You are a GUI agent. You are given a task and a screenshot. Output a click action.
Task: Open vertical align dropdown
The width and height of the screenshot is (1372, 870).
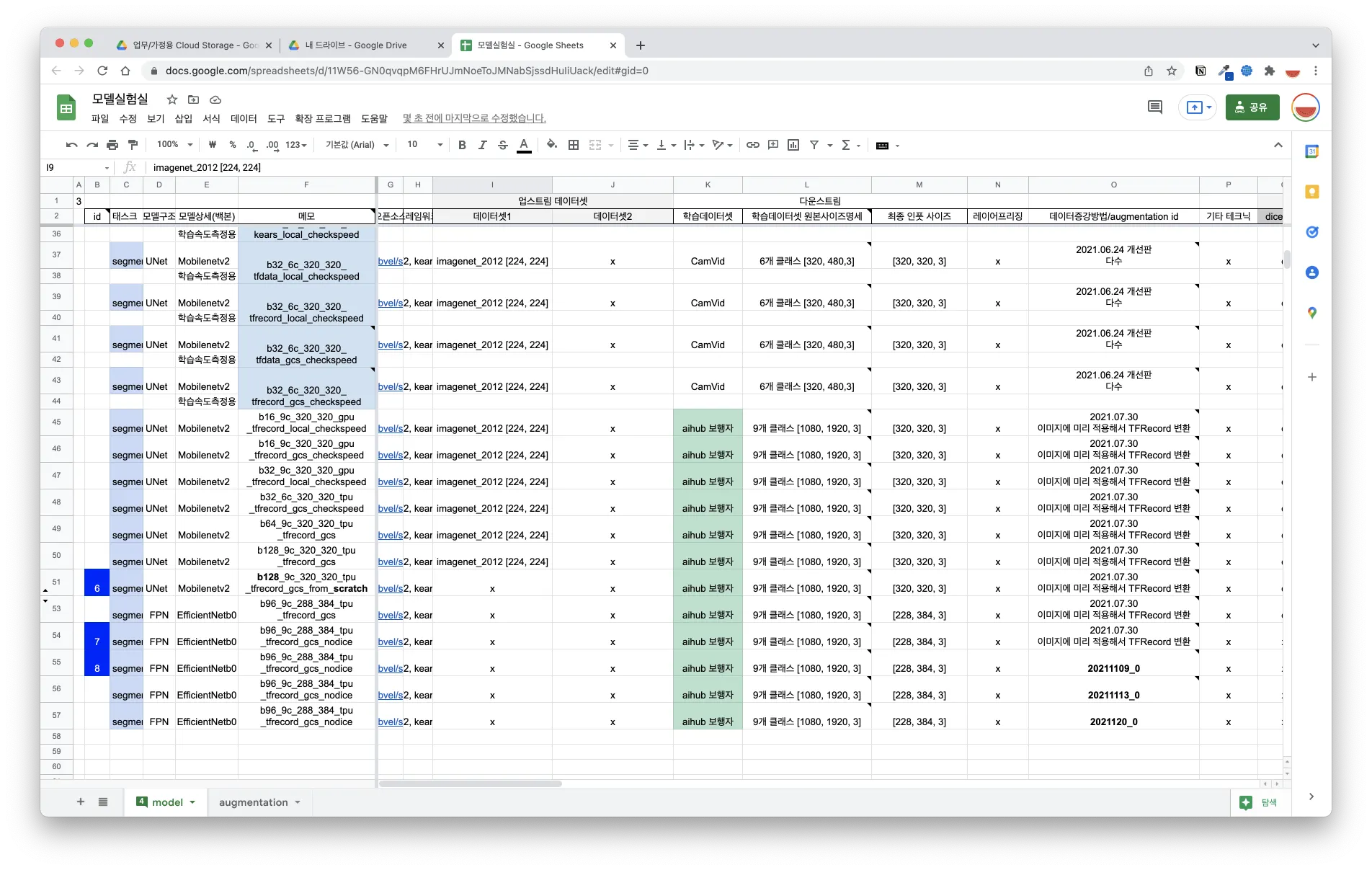click(x=666, y=145)
